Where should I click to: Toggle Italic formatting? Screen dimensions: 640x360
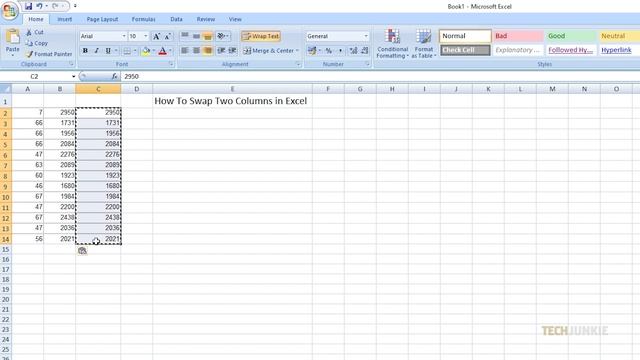tap(97, 51)
